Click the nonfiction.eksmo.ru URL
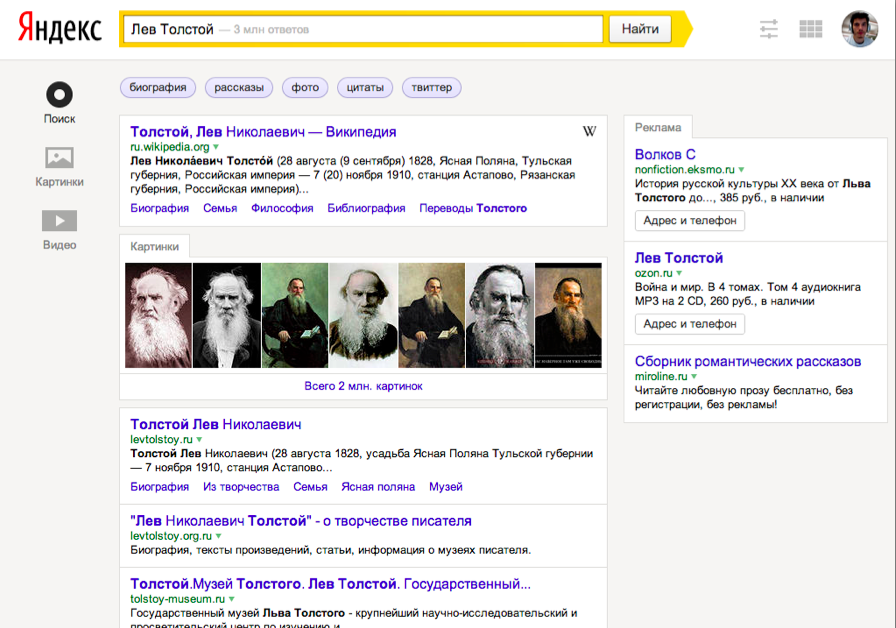 [685, 170]
